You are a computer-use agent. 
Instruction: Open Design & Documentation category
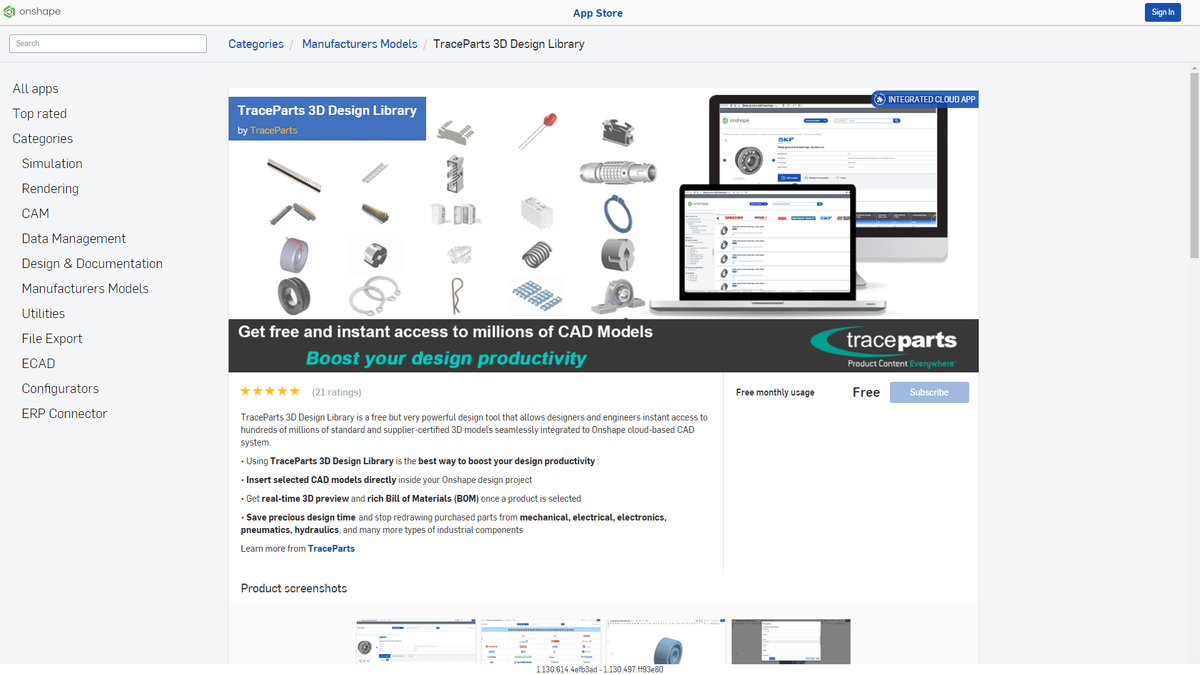[x=92, y=264]
